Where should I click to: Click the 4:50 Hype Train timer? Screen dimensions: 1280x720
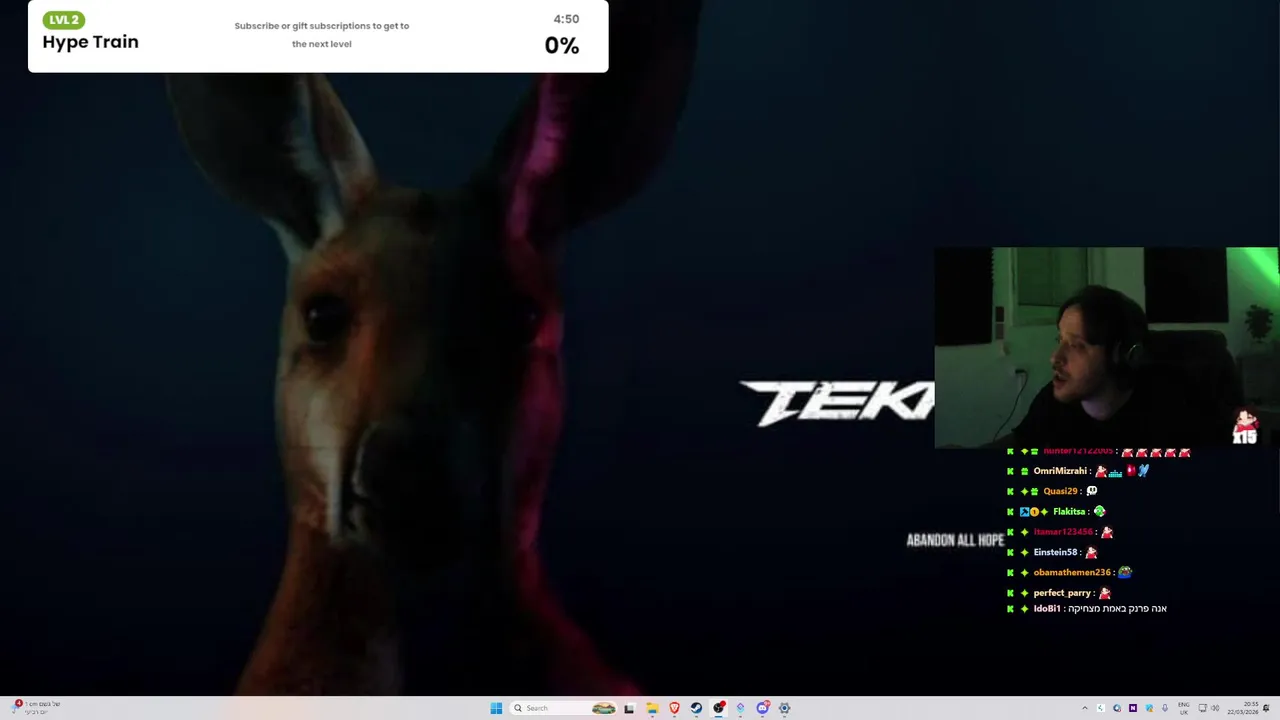566,19
